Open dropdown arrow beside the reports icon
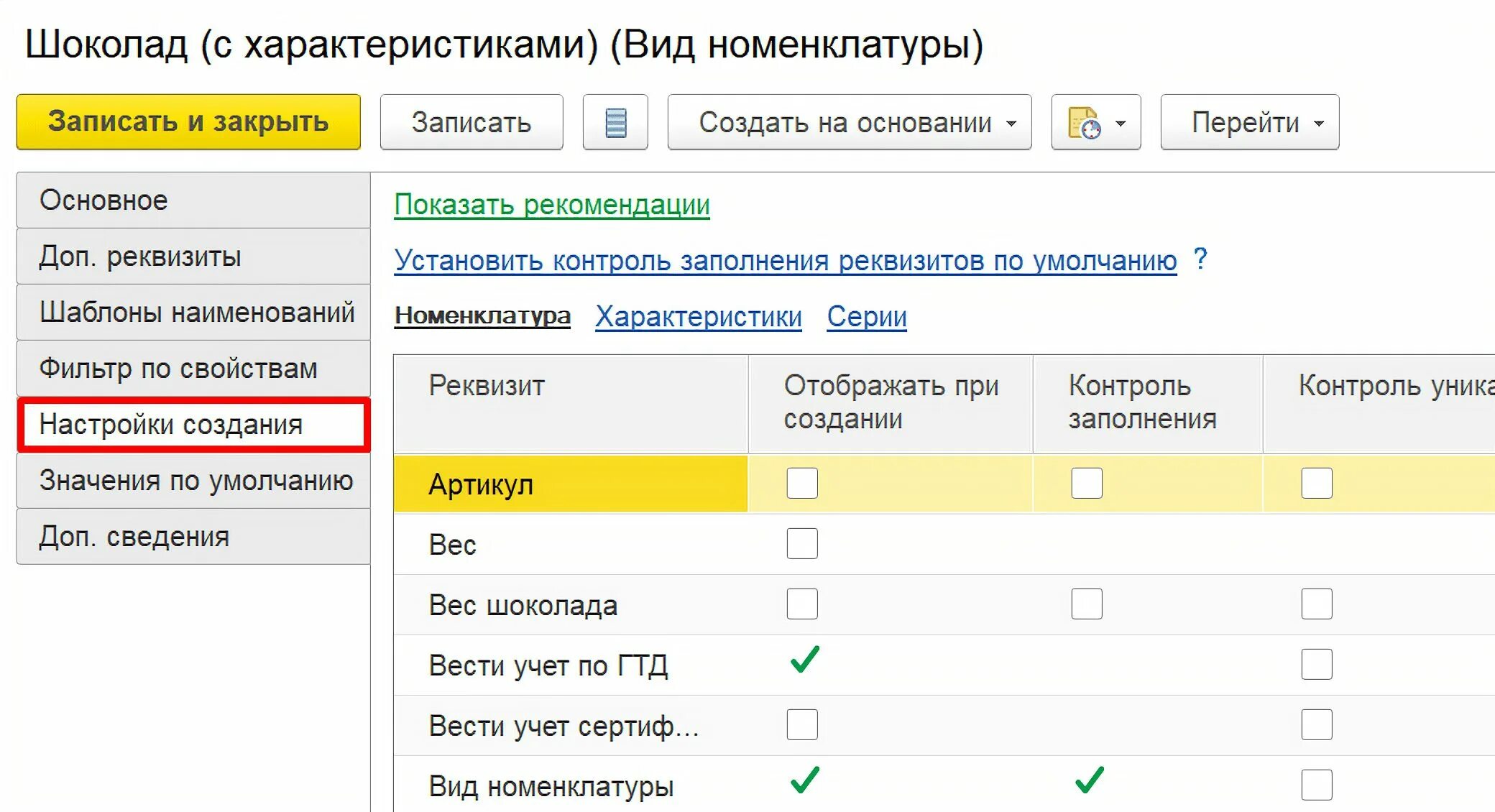 coord(1121,124)
